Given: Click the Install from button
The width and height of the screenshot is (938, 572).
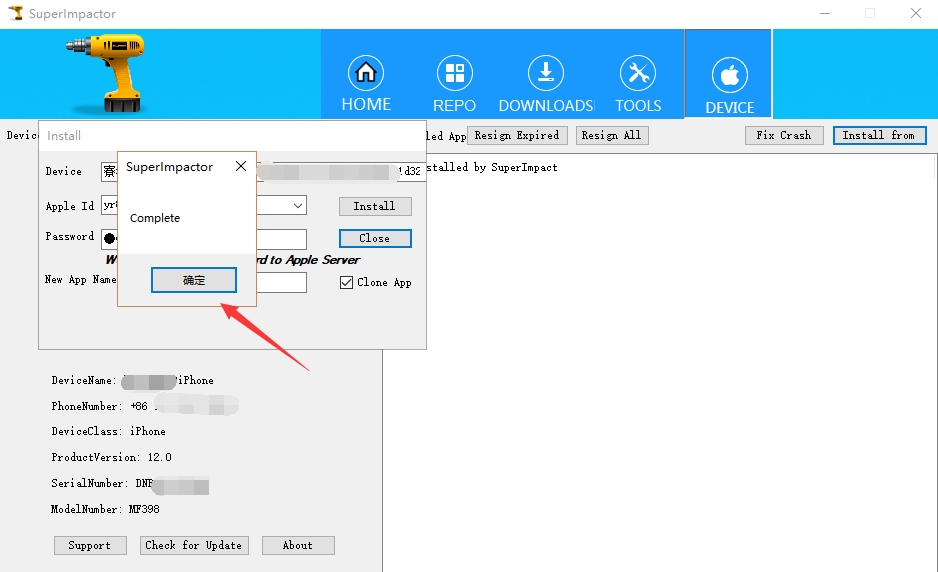Looking at the screenshot, I should click(x=879, y=135).
